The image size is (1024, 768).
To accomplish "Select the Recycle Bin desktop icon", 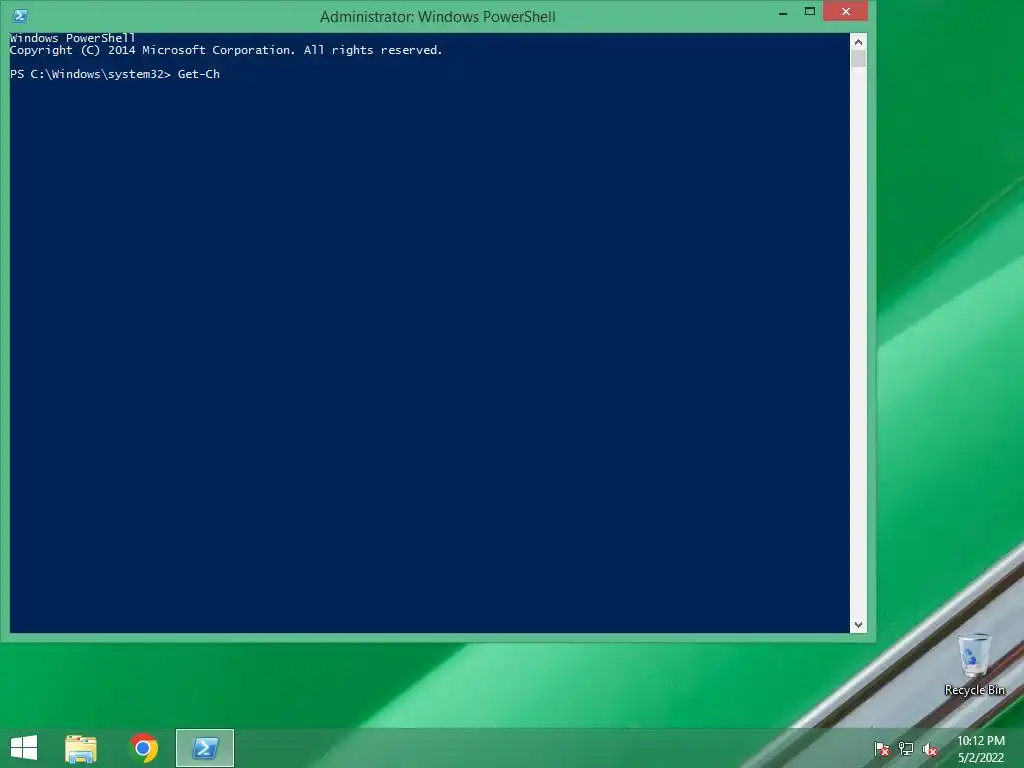I will point(974,665).
